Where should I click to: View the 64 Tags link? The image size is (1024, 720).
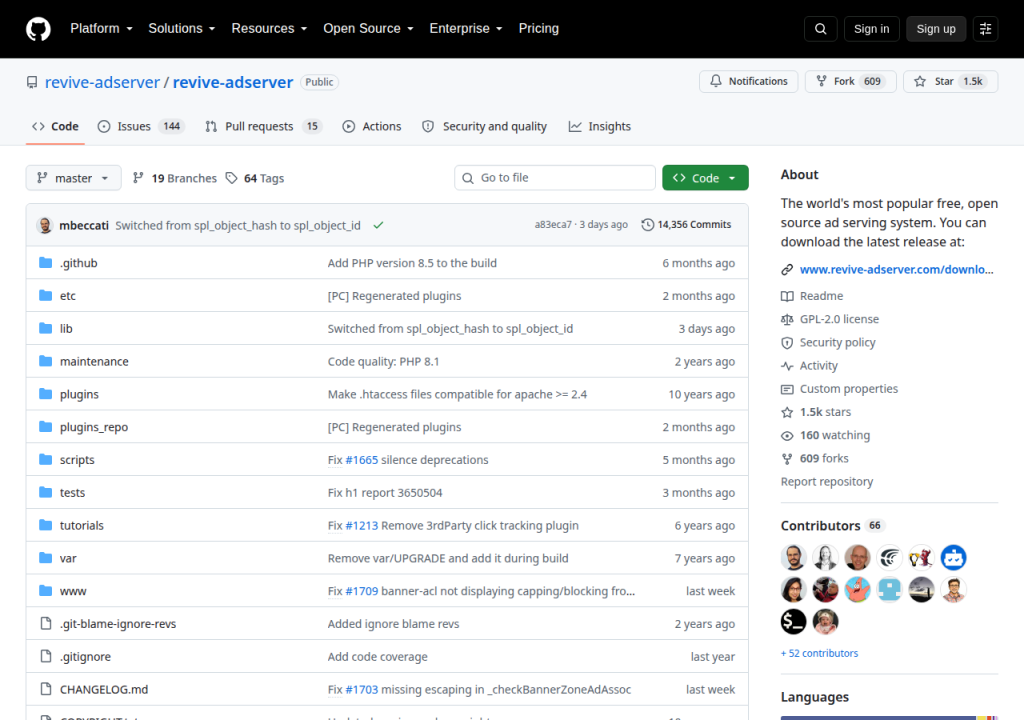pos(255,178)
